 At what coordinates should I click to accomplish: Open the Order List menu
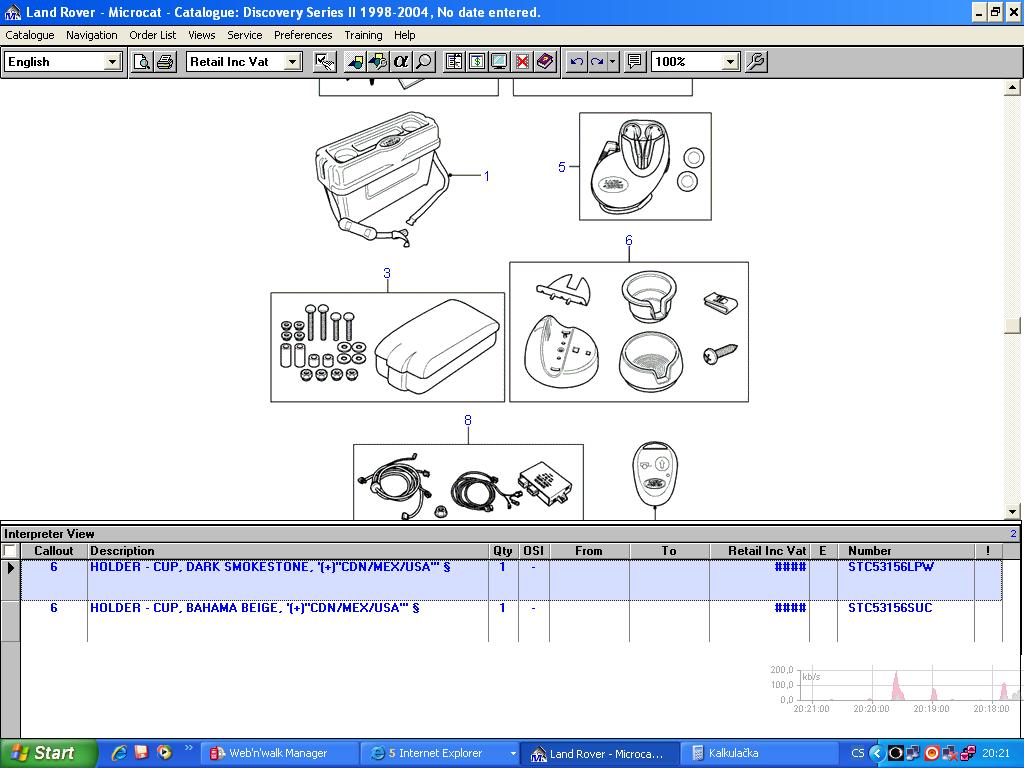(x=152, y=35)
